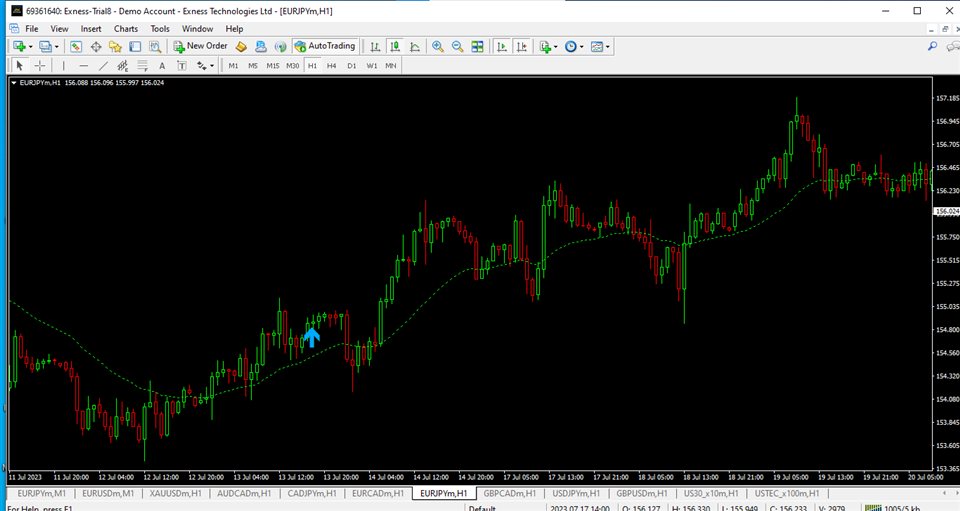Draw a horizontal line tool
This screenshot has width=960, height=511.
[x=83, y=65]
